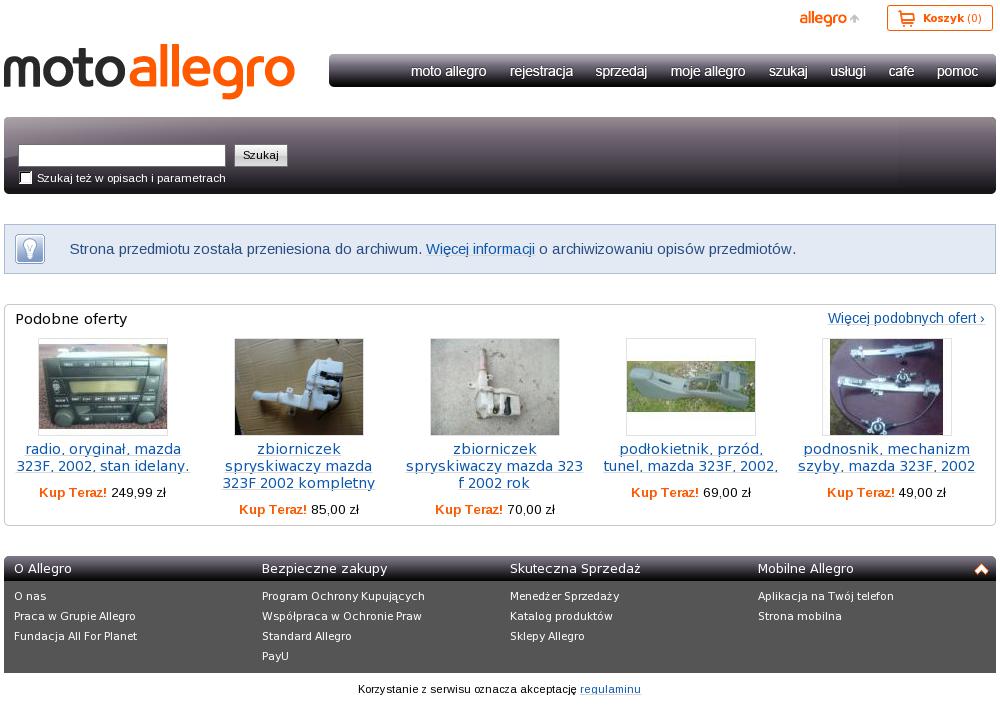Open 'PayU' footer link
Screen dimensions: 1000x709
[x=275, y=656]
